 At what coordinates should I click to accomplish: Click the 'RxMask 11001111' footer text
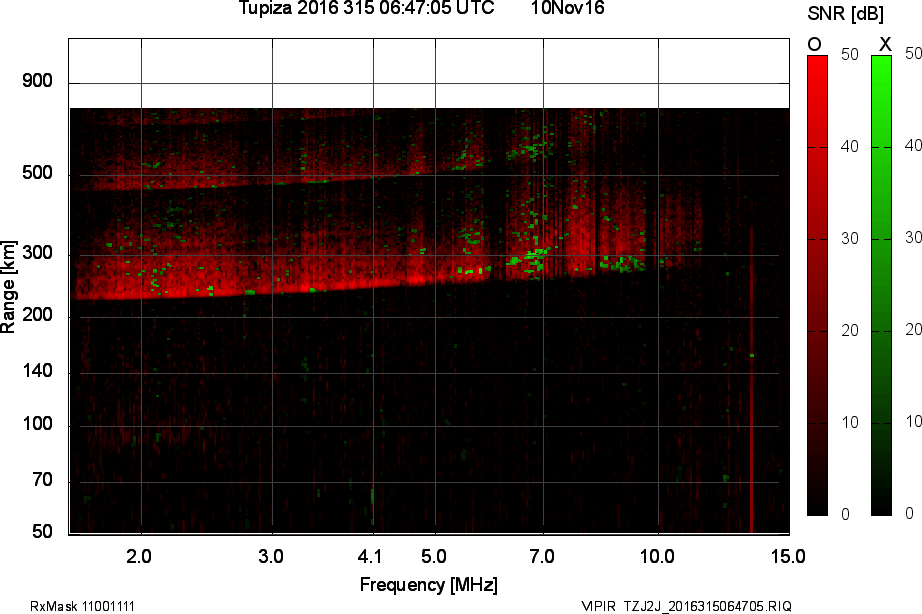[82, 606]
